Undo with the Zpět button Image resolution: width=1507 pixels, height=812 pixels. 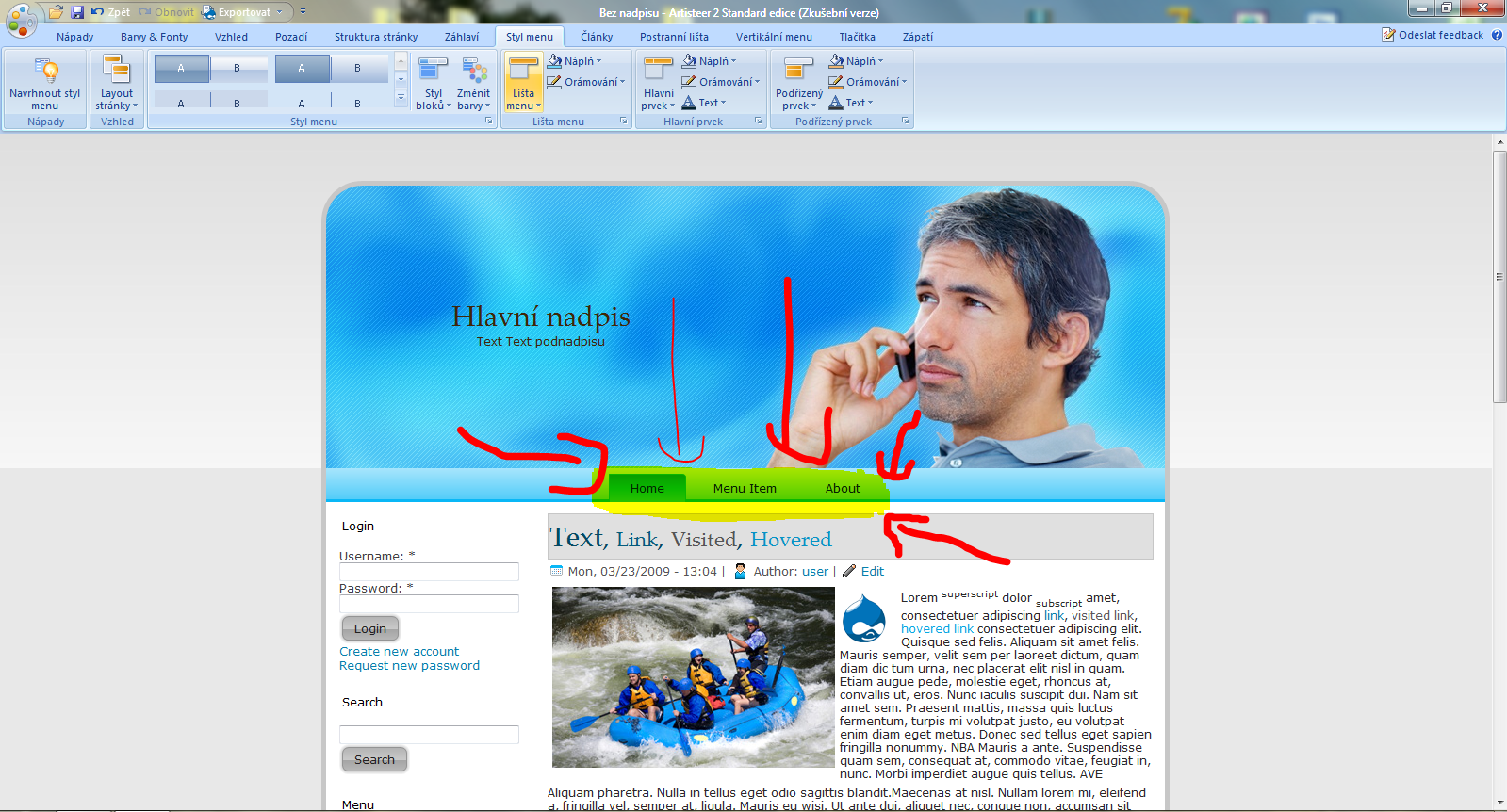pos(110,12)
